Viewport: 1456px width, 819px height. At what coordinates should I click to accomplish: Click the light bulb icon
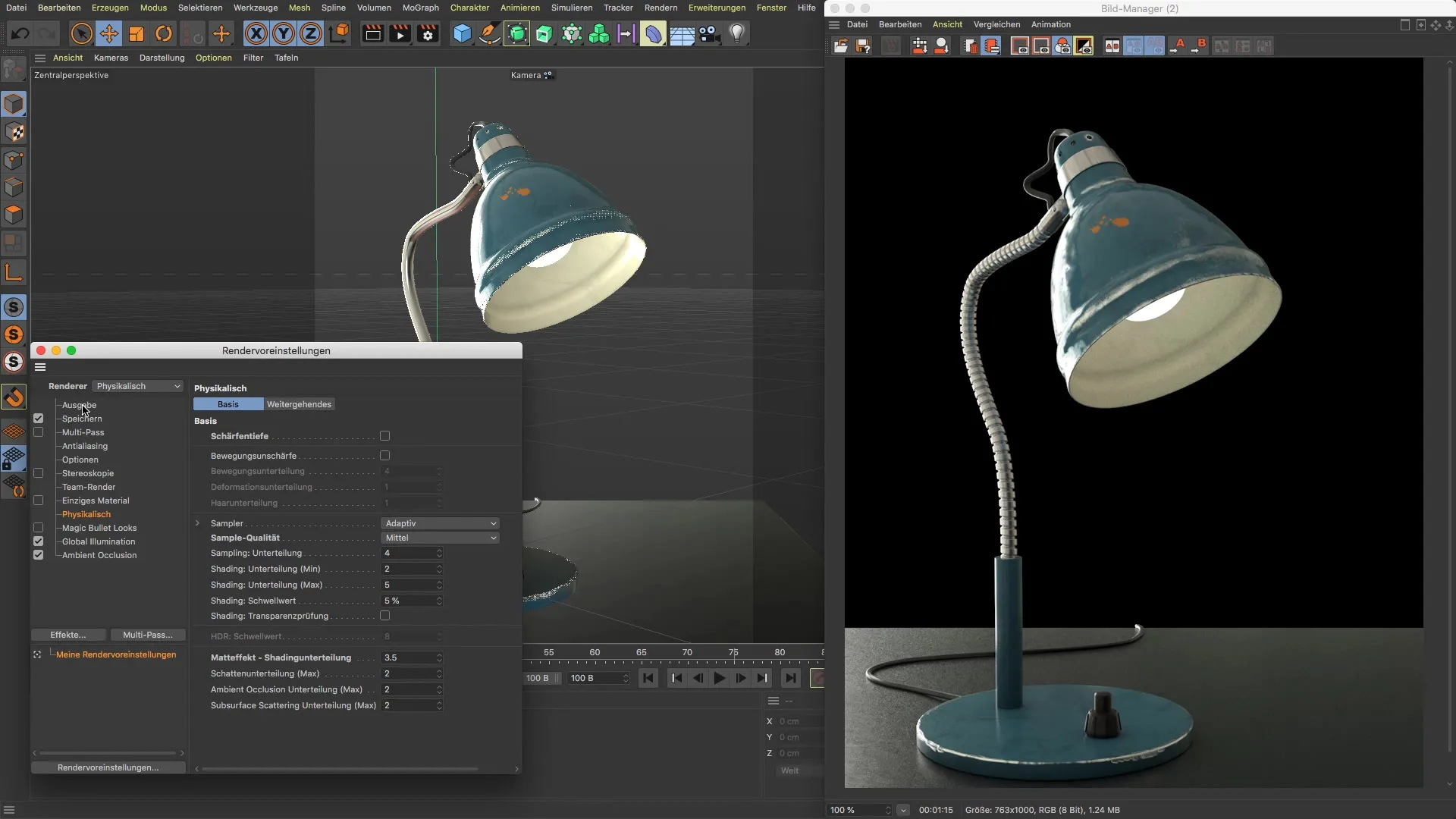coord(737,34)
